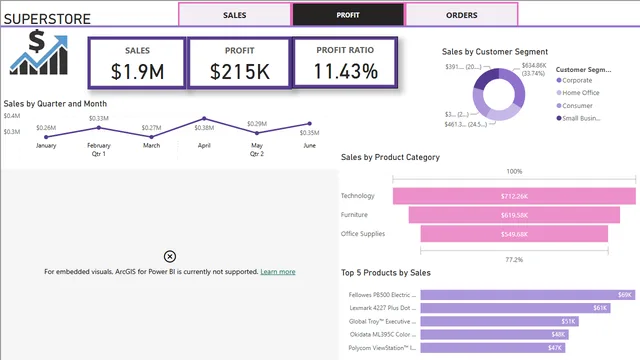Screen dimensions: 640x360
Task: Click the March data point on line chart
Action: pyautogui.click(x=151, y=137)
